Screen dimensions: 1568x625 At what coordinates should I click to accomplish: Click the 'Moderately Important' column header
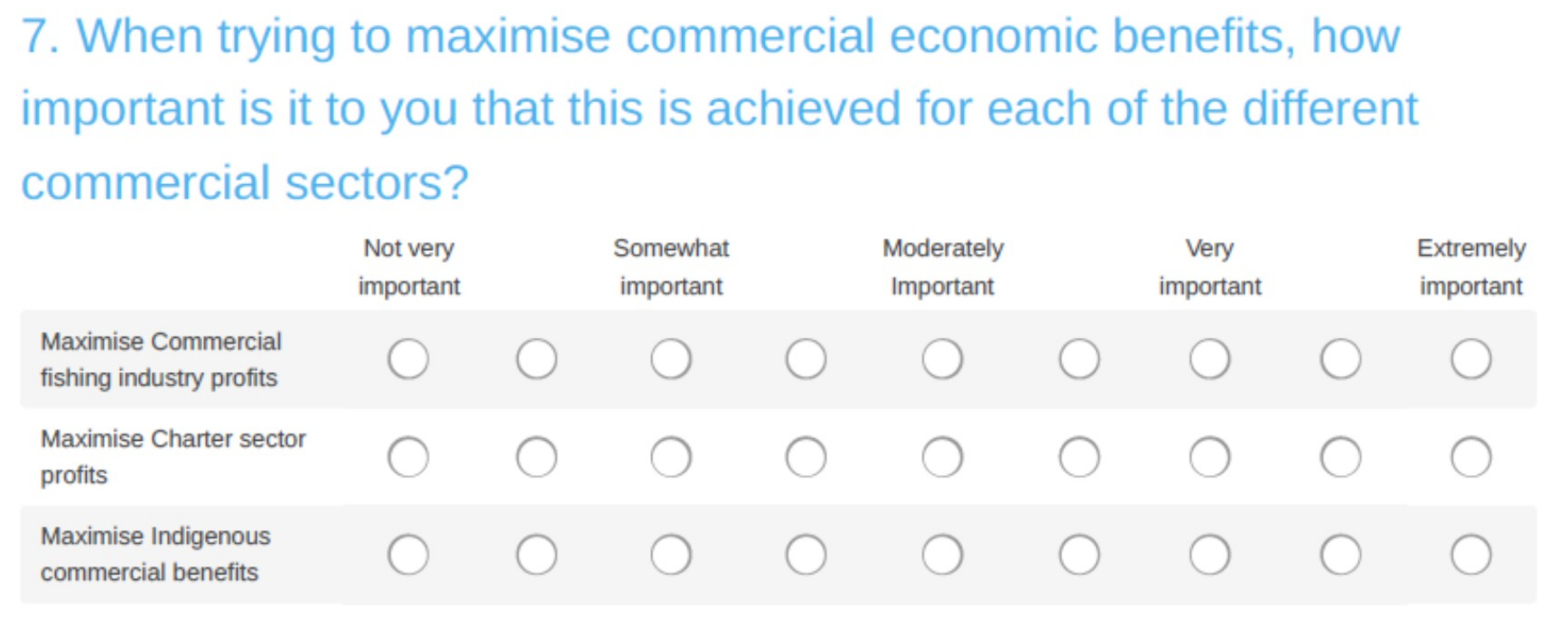(943, 267)
